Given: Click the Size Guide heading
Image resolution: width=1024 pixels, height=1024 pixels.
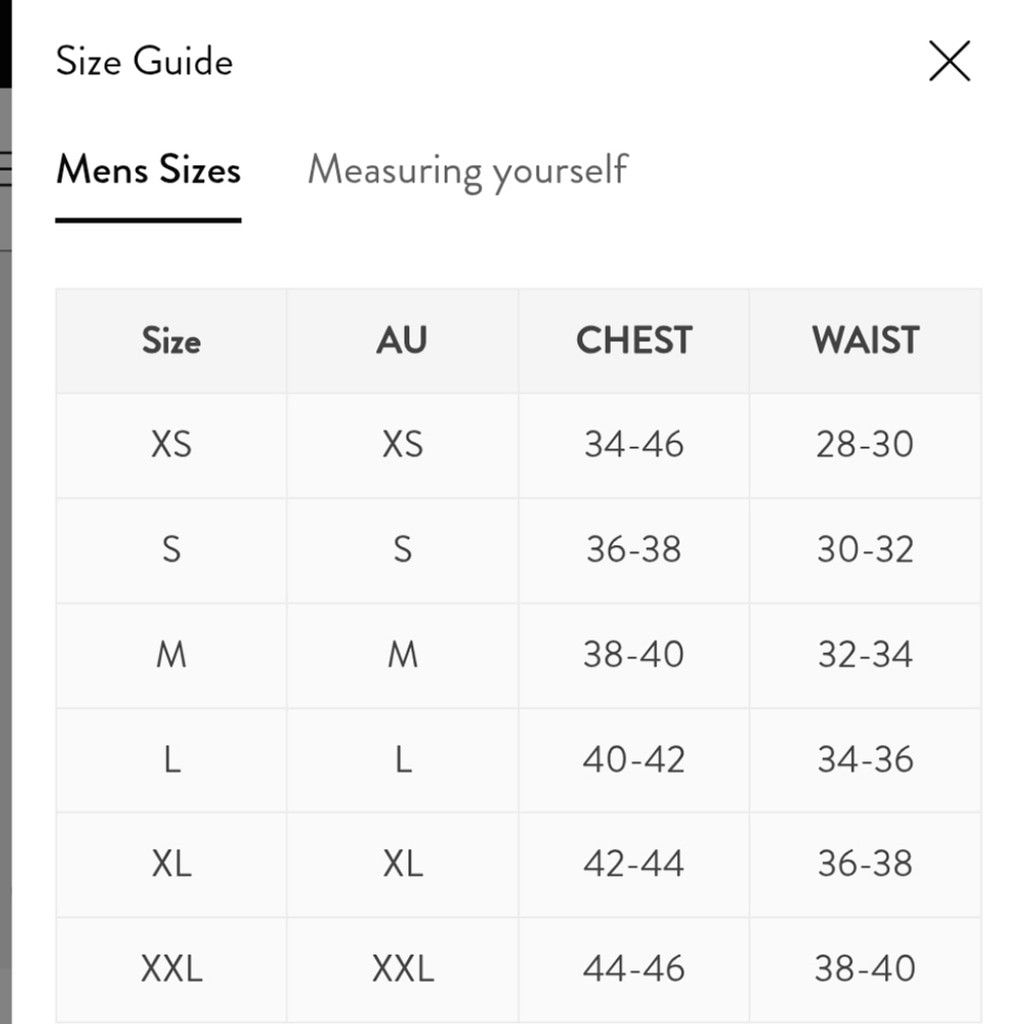Looking at the screenshot, I should [144, 61].
